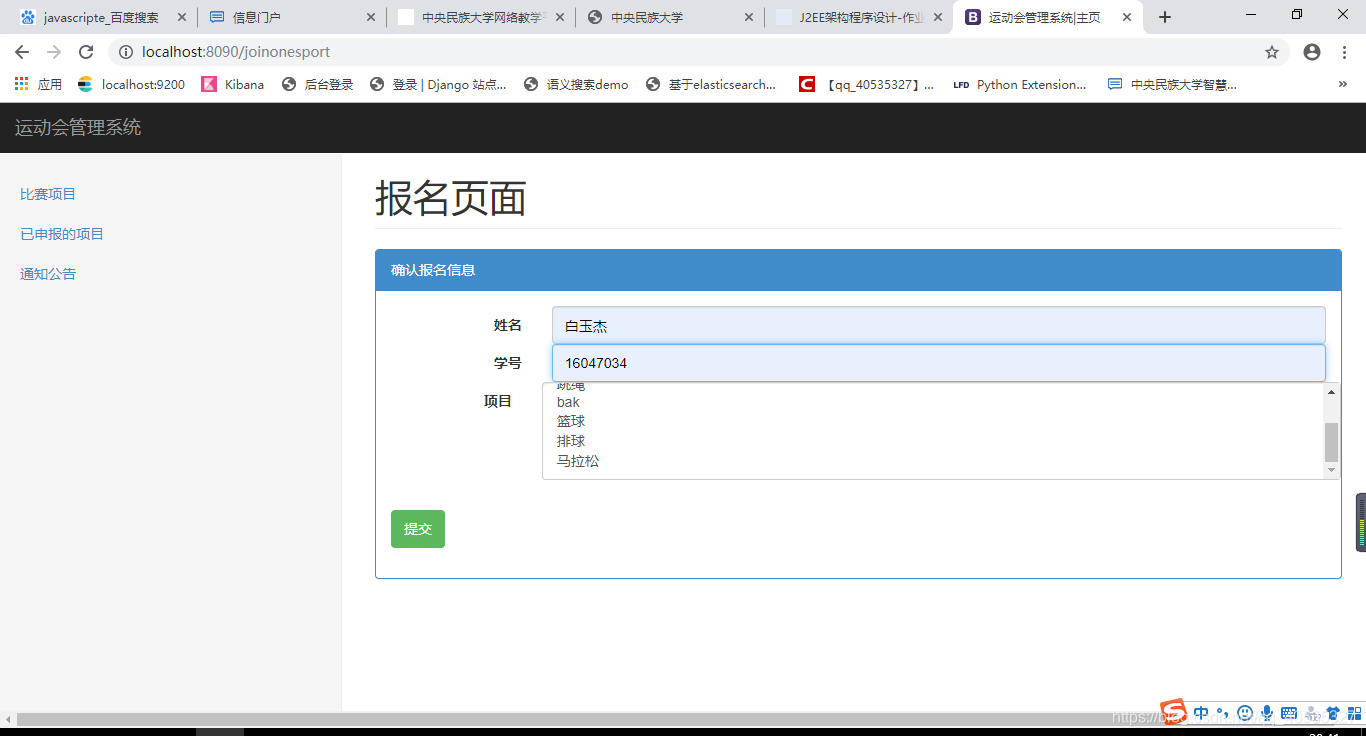This screenshot has width=1366, height=736.
Task: Click the 报名页面 page heading
Action: tap(451, 199)
